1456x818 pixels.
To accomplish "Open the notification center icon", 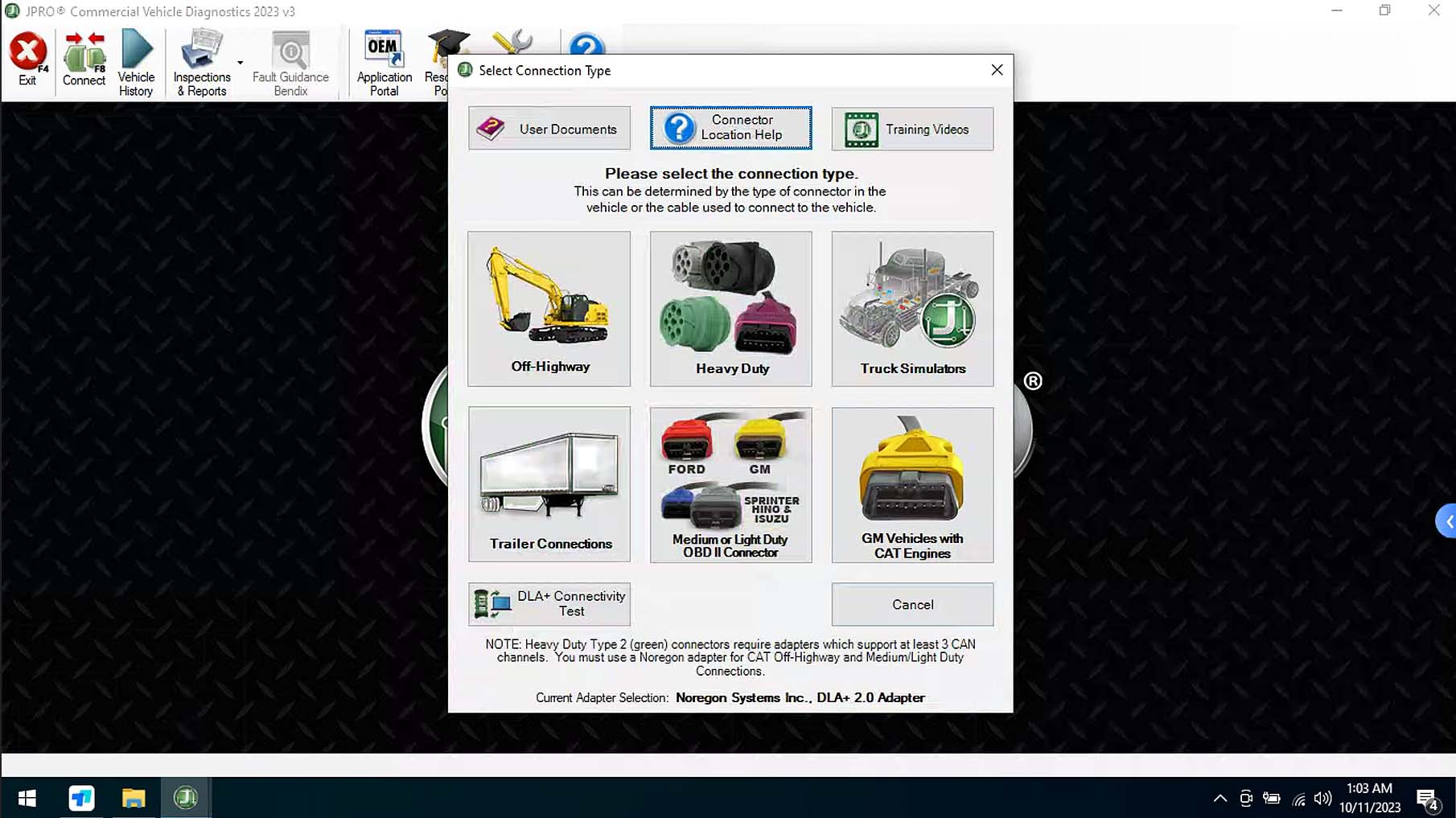I will [x=1428, y=800].
